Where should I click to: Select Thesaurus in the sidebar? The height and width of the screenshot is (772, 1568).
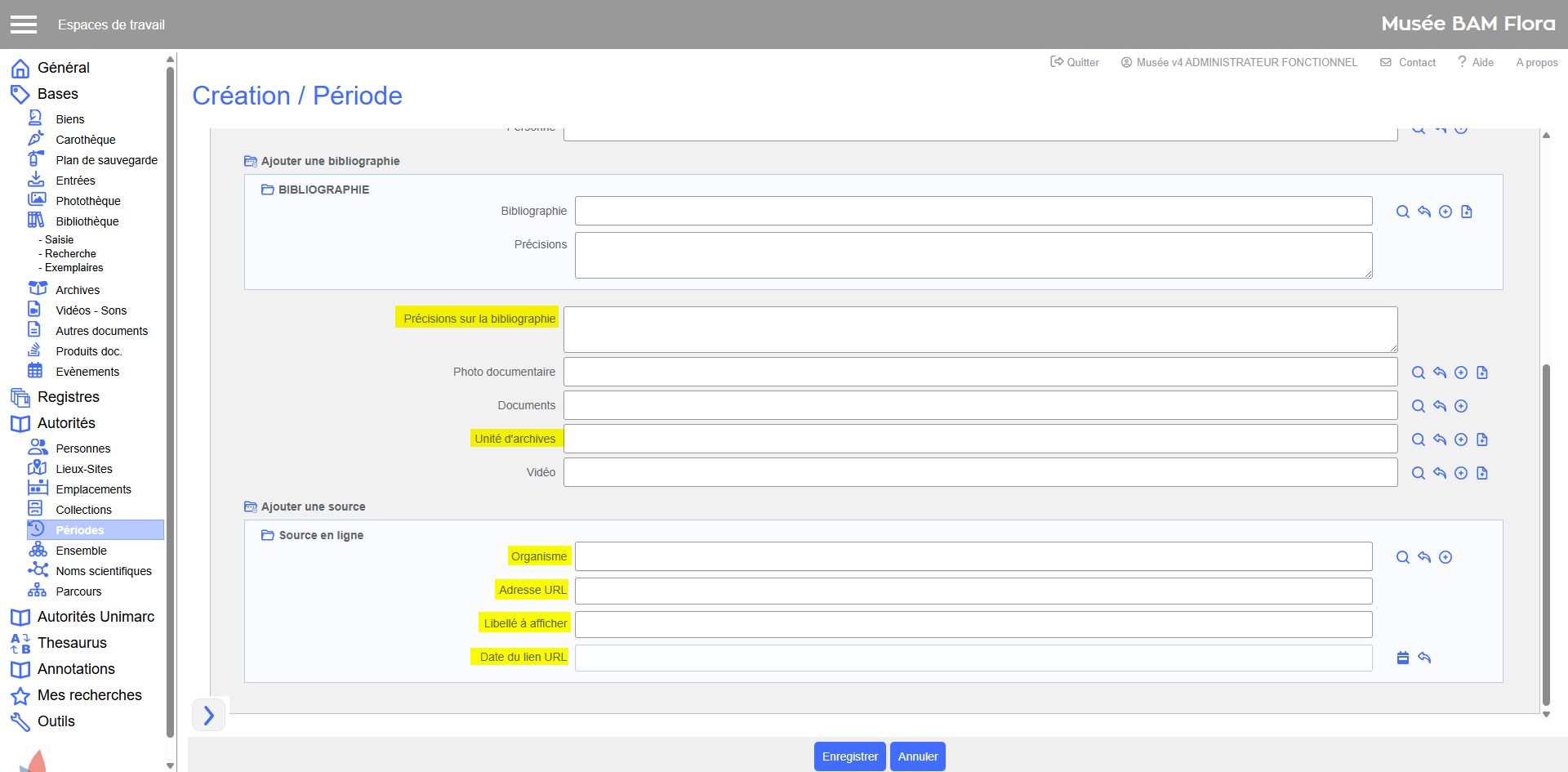click(72, 643)
